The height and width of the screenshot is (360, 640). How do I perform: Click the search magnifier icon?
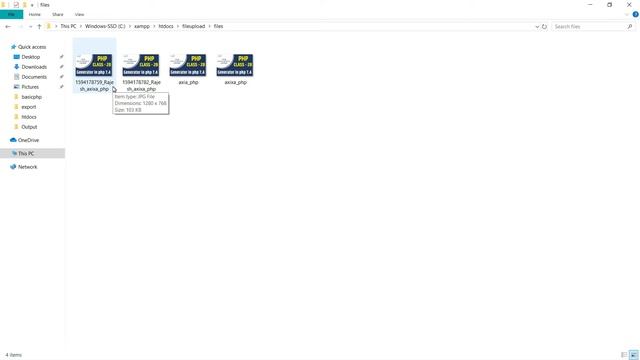point(630,27)
